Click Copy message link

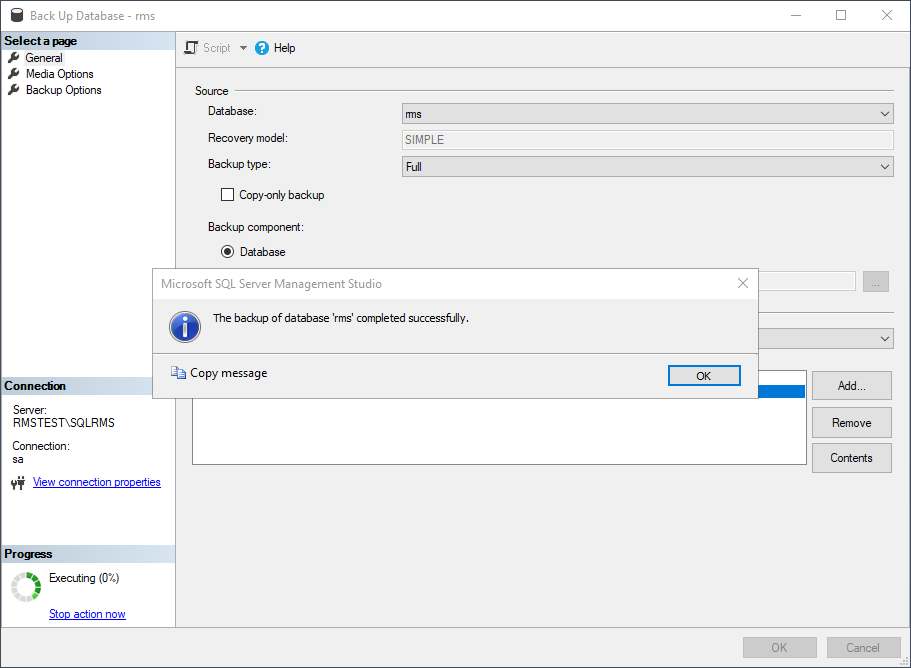pyautogui.click(x=228, y=373)
